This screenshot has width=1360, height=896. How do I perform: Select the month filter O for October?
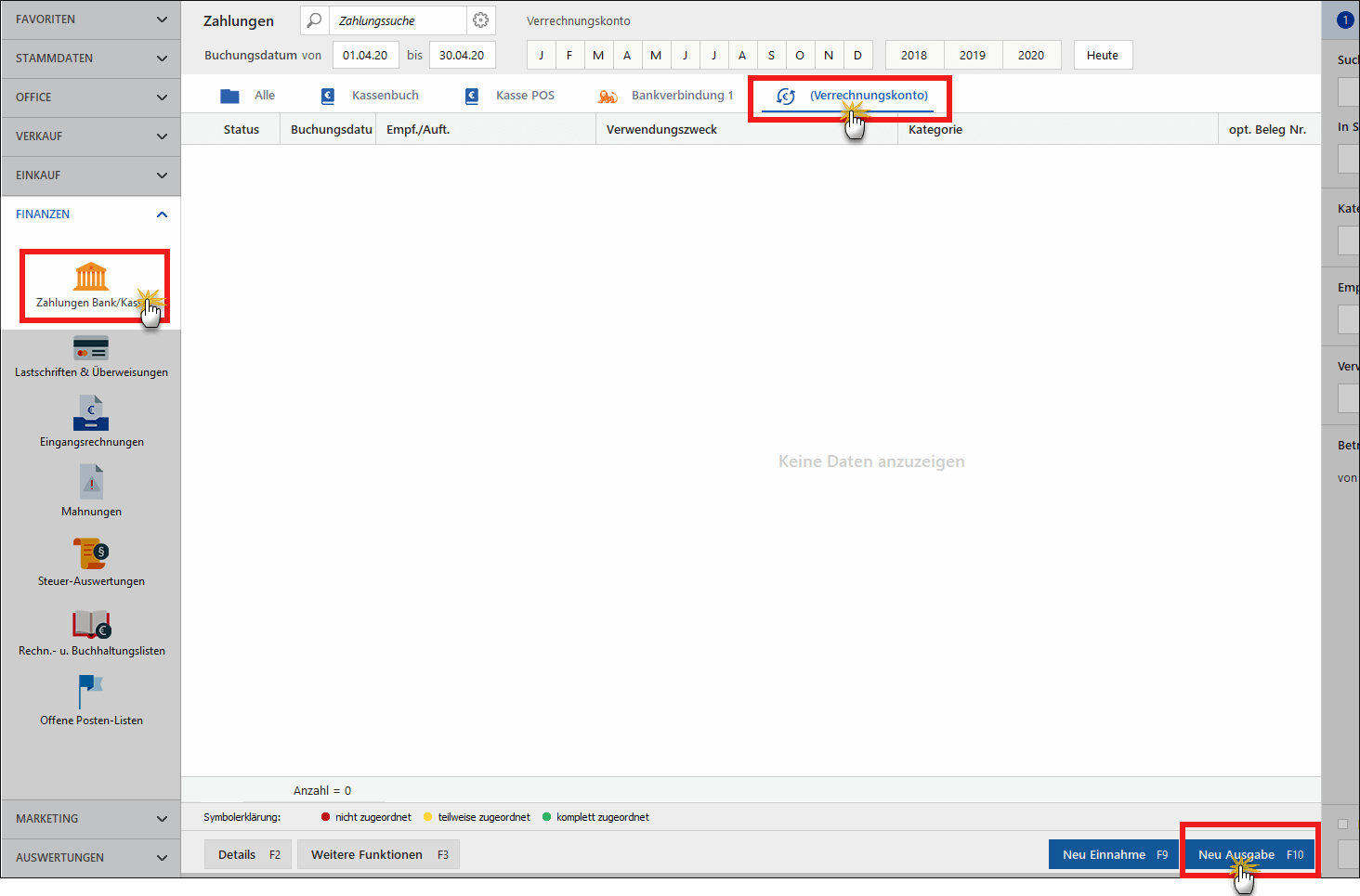click(x=800, y=55)
